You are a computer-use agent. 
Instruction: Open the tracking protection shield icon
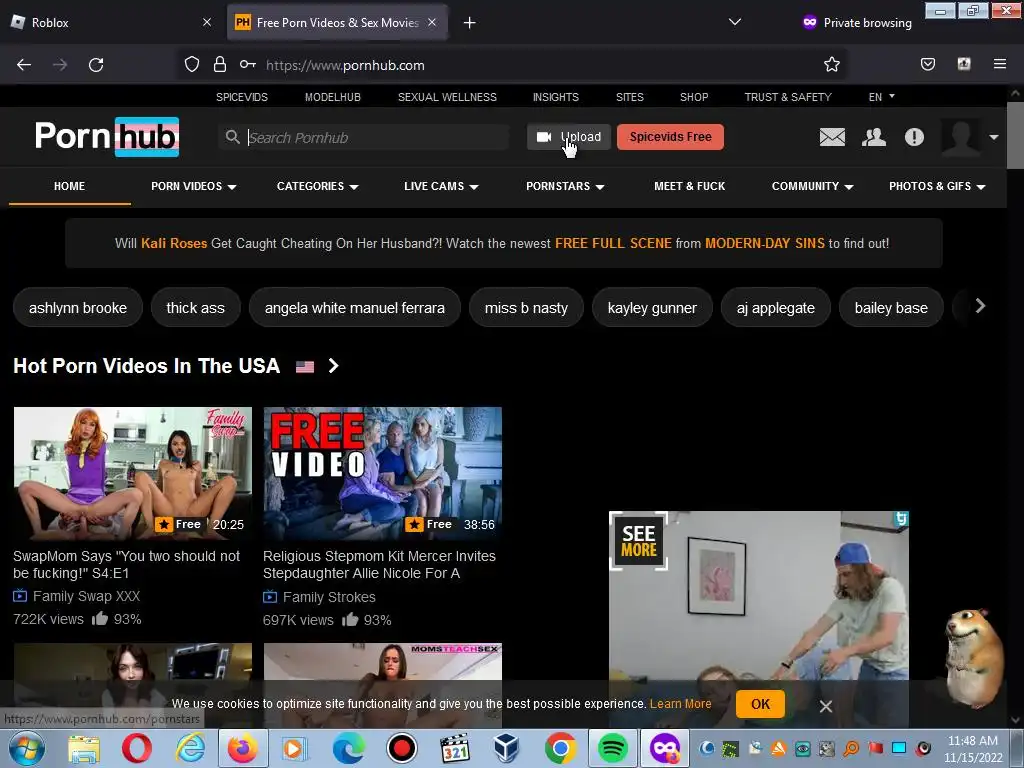191,65
